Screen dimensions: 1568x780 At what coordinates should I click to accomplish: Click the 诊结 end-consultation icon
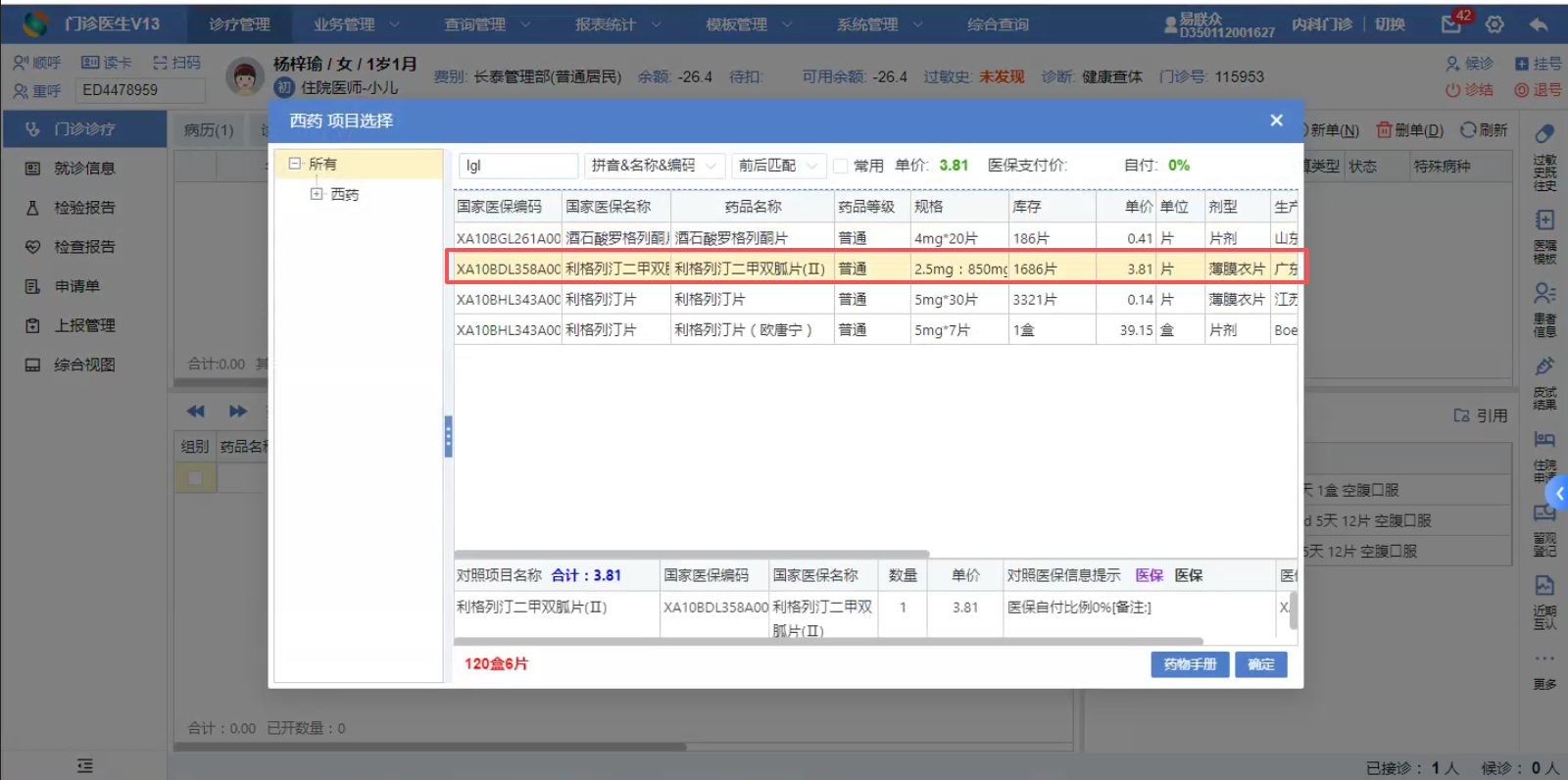pyautogui.click(x=1452, y=90)
